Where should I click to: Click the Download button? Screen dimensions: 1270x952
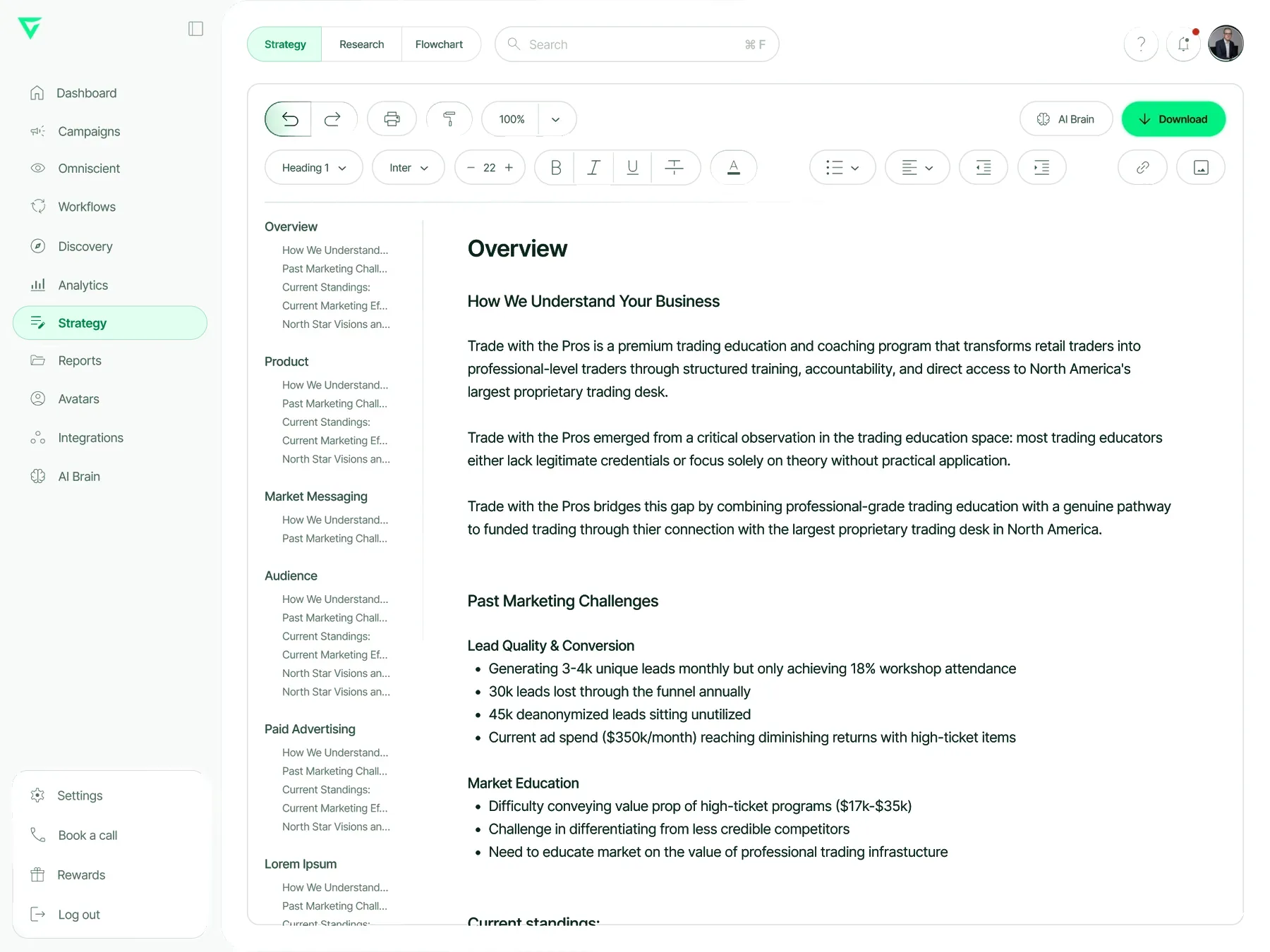click(x=1173, y=119)
